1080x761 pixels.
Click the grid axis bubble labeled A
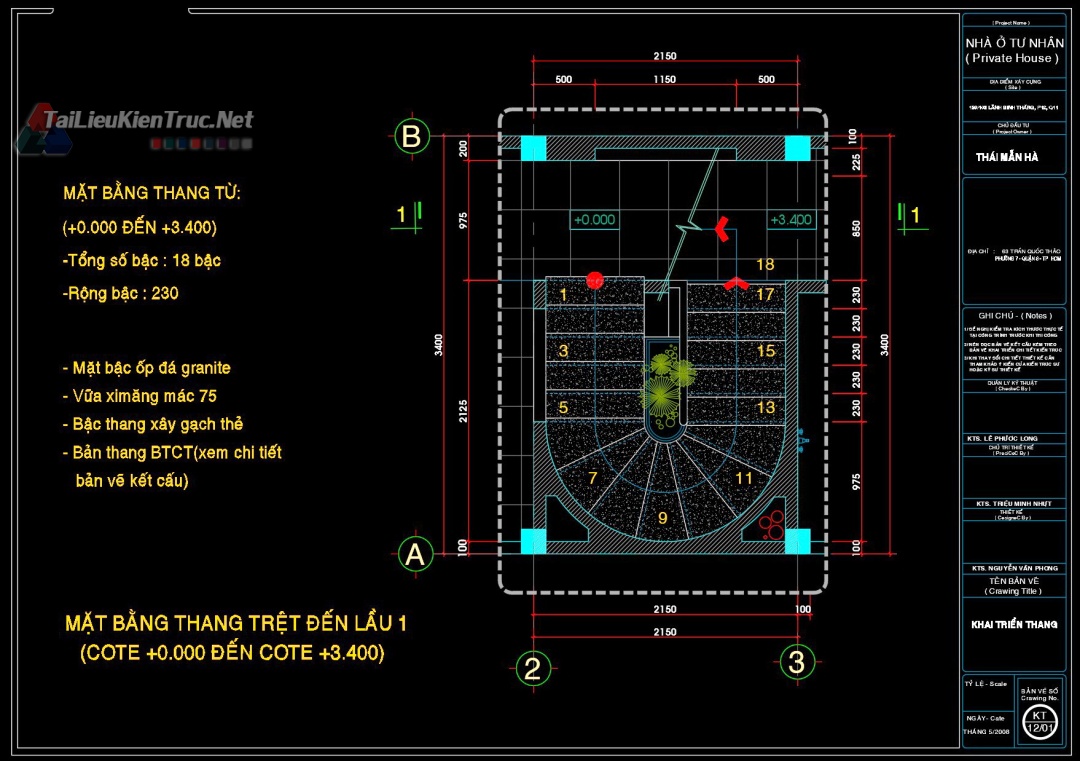[x=415, y=554]
